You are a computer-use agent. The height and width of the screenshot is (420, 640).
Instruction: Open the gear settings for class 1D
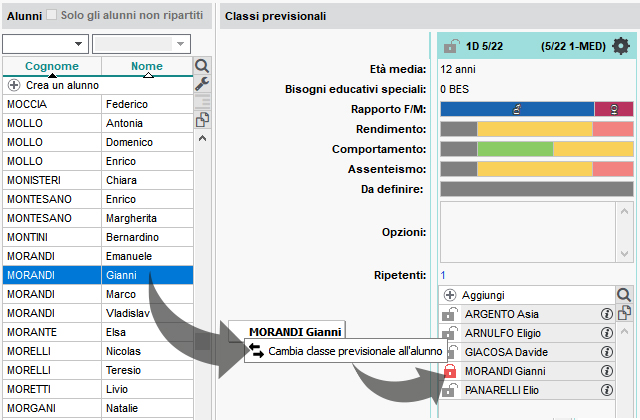(x=621, y=46)
